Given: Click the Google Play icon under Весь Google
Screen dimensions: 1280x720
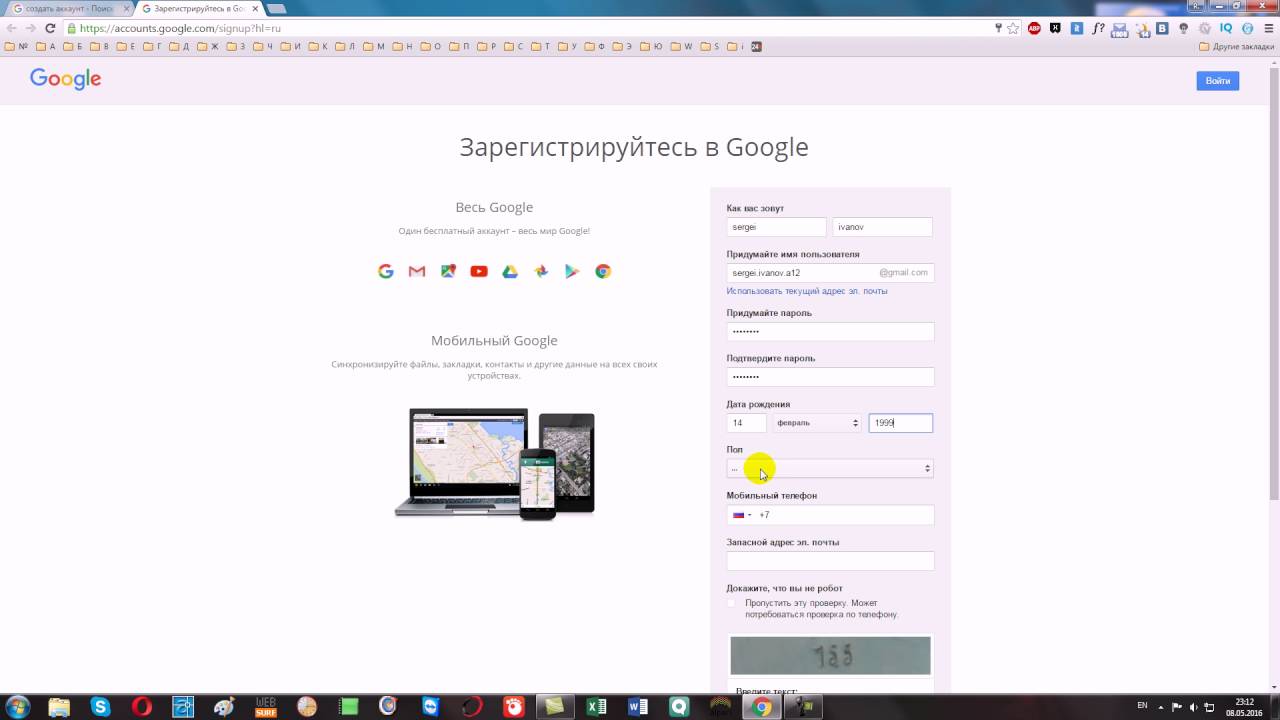Looking at the screenshot, I should (572, 271).
